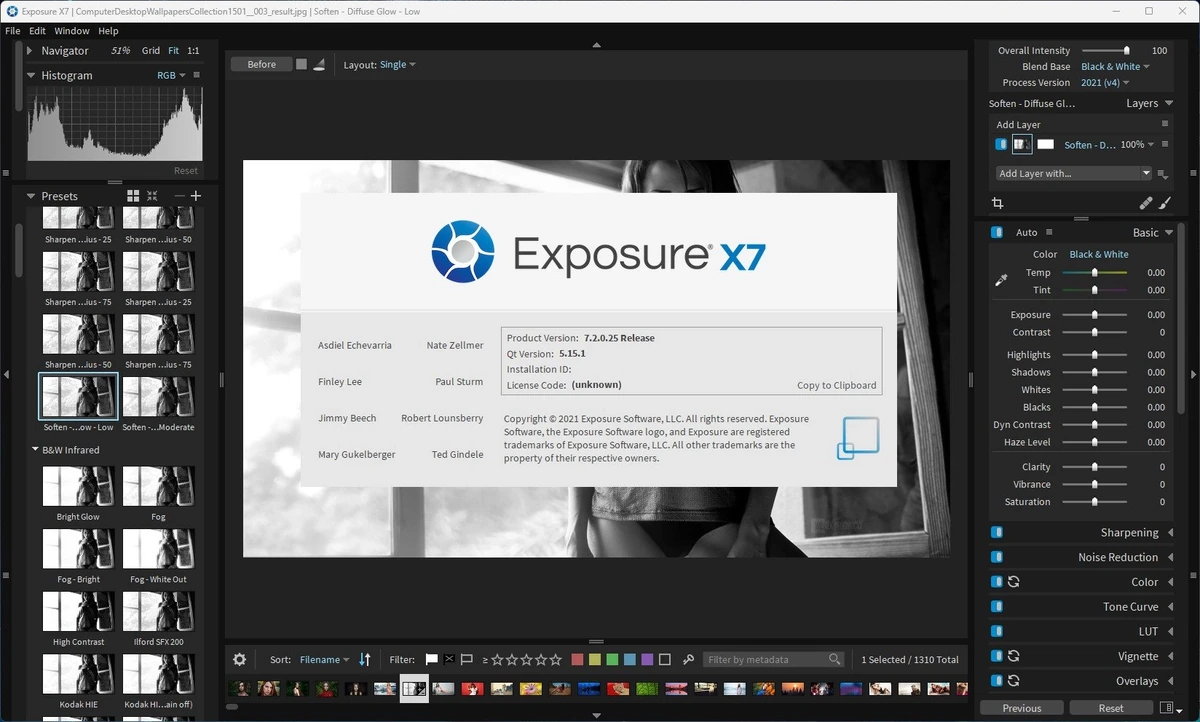Toggle the Basic panel on/off

pos(997,232)
